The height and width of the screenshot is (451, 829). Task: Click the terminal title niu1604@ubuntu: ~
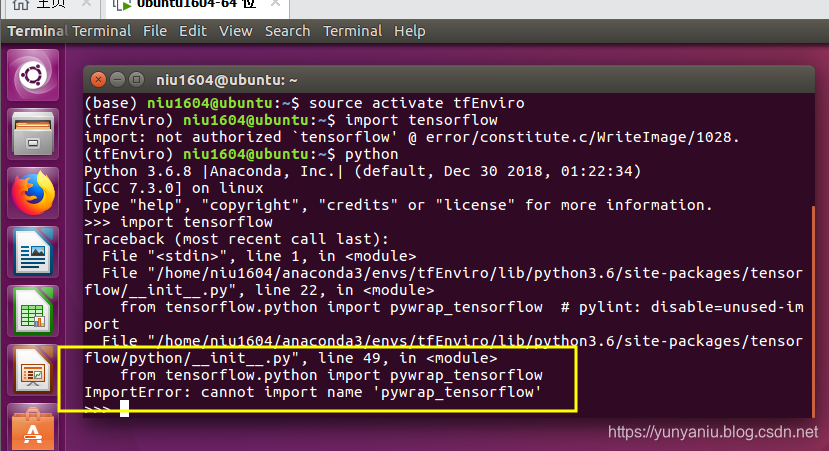pyautogui.click(x=226, y=80)
